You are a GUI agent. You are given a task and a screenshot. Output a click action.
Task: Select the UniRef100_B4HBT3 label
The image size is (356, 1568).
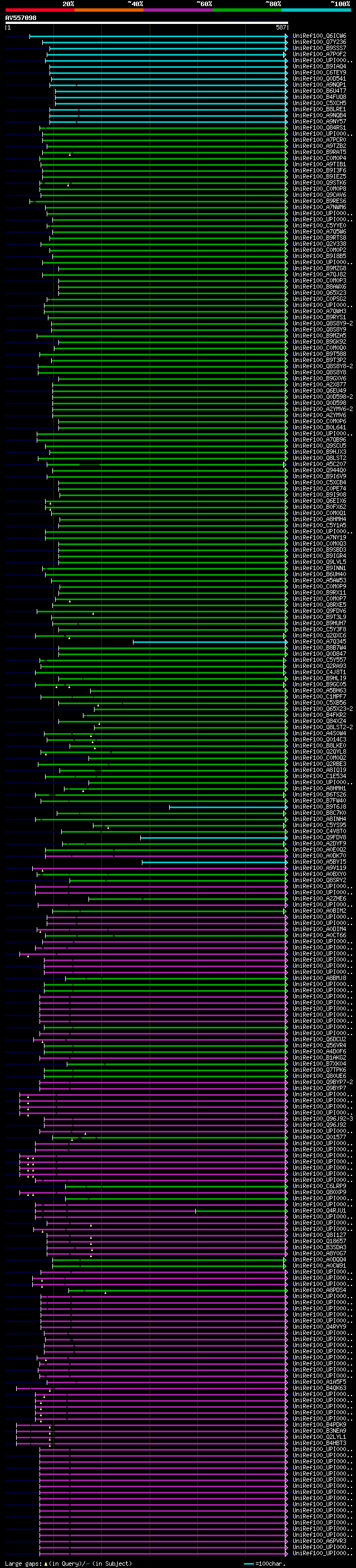tap(319, 1443)
